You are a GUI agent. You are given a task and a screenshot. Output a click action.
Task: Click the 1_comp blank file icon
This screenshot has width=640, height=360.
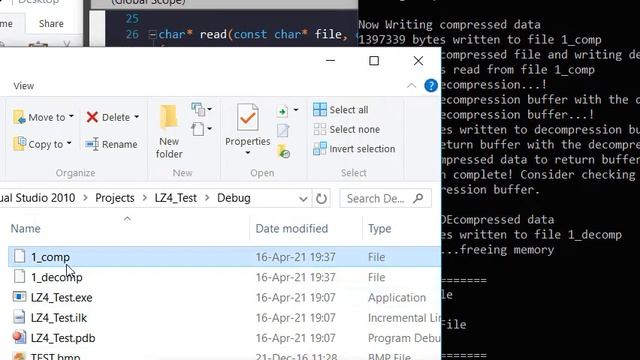coord(19,256)
